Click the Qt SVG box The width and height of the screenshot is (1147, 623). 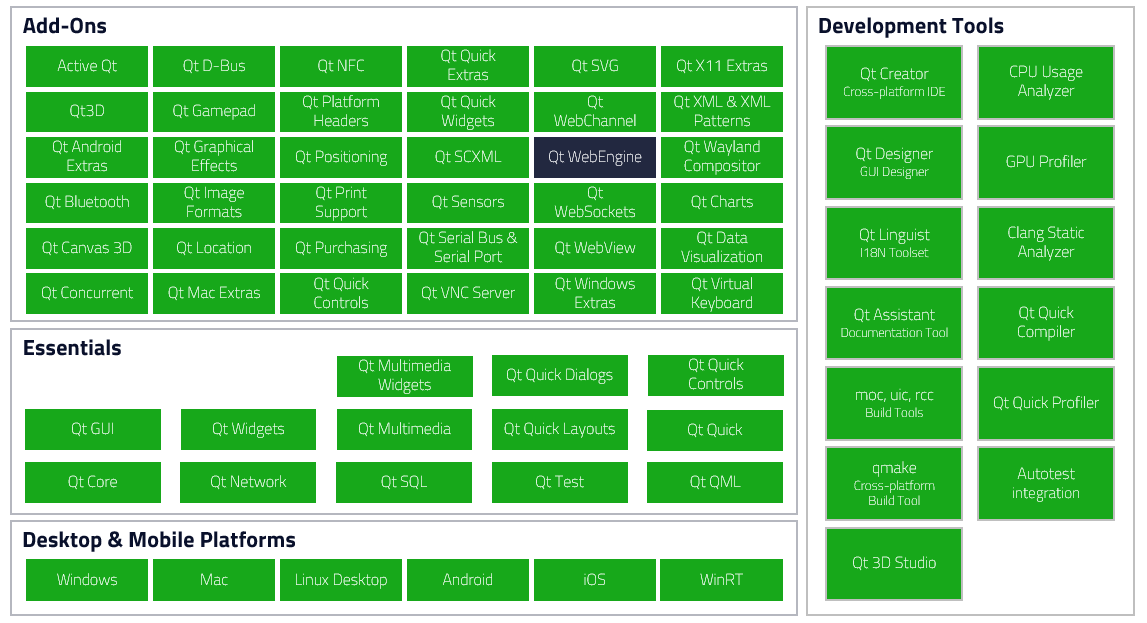click(x=595, y=66)
